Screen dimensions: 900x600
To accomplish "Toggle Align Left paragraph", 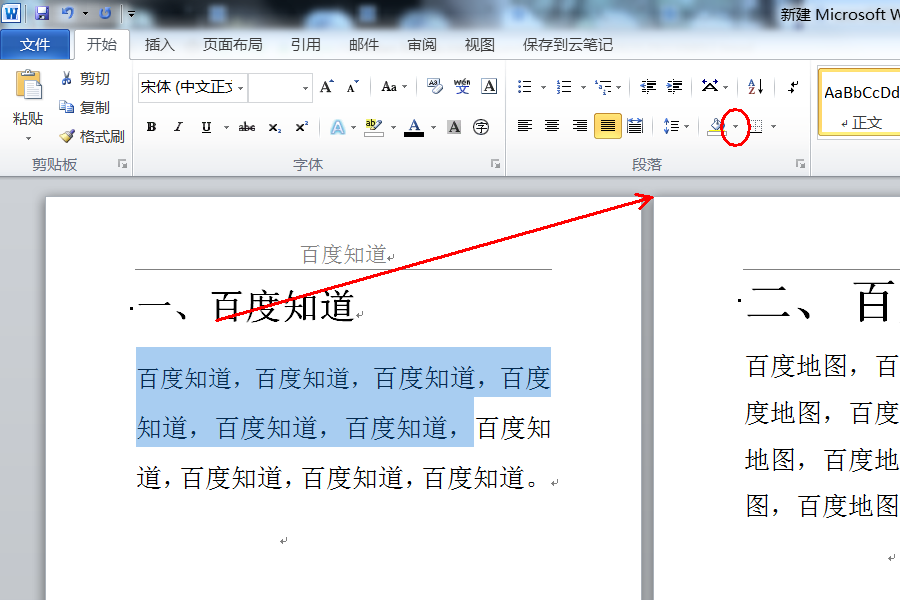I will 525,125.
